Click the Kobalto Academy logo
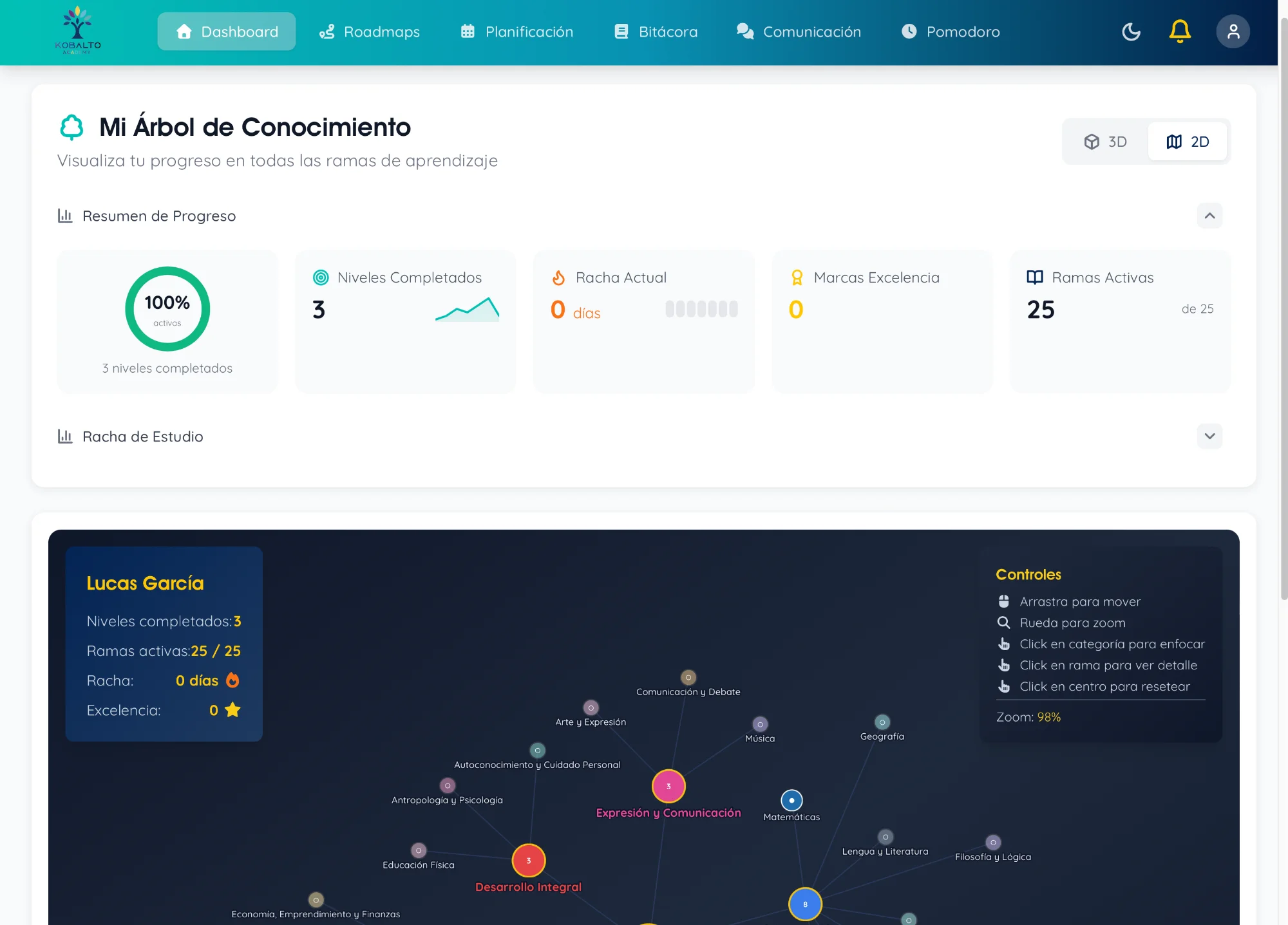This screenshot has width=1288, height=925. [x=78, y=30]
